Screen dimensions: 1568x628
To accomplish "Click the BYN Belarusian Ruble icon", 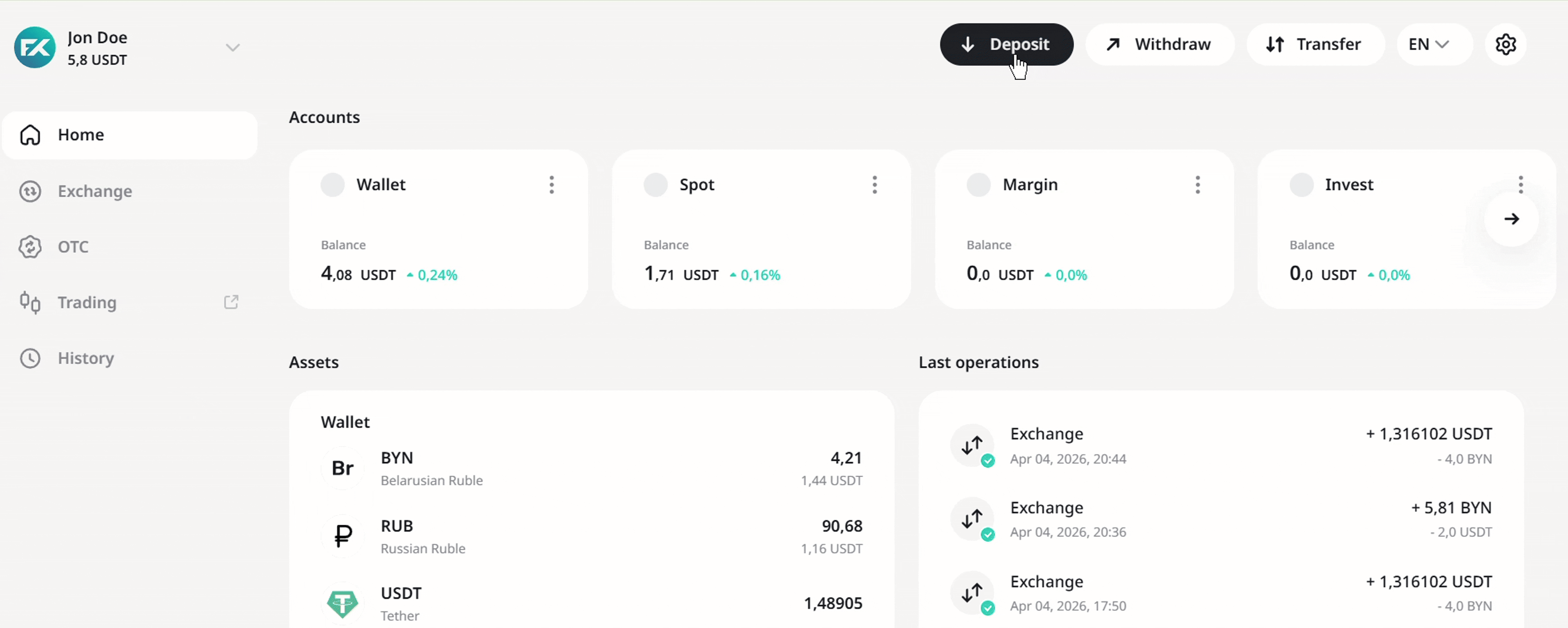I will click(343, 468).
